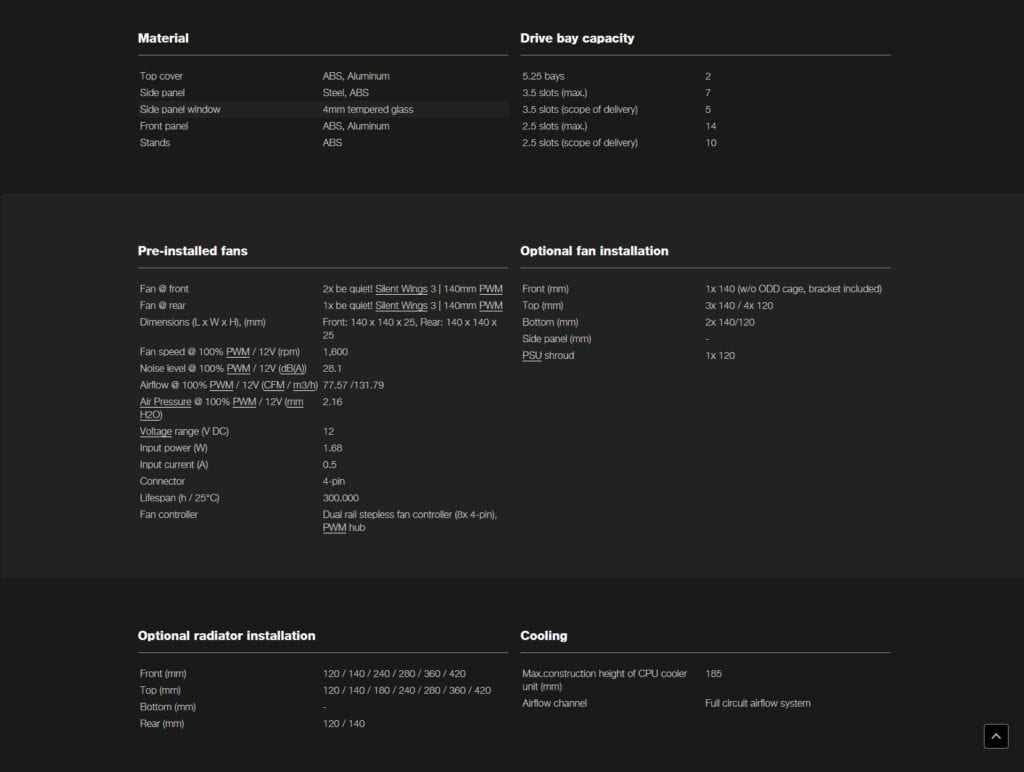This screenshot has width=1024, height=772.
Task: Open the Voltage term link
Action: point(156,432)
